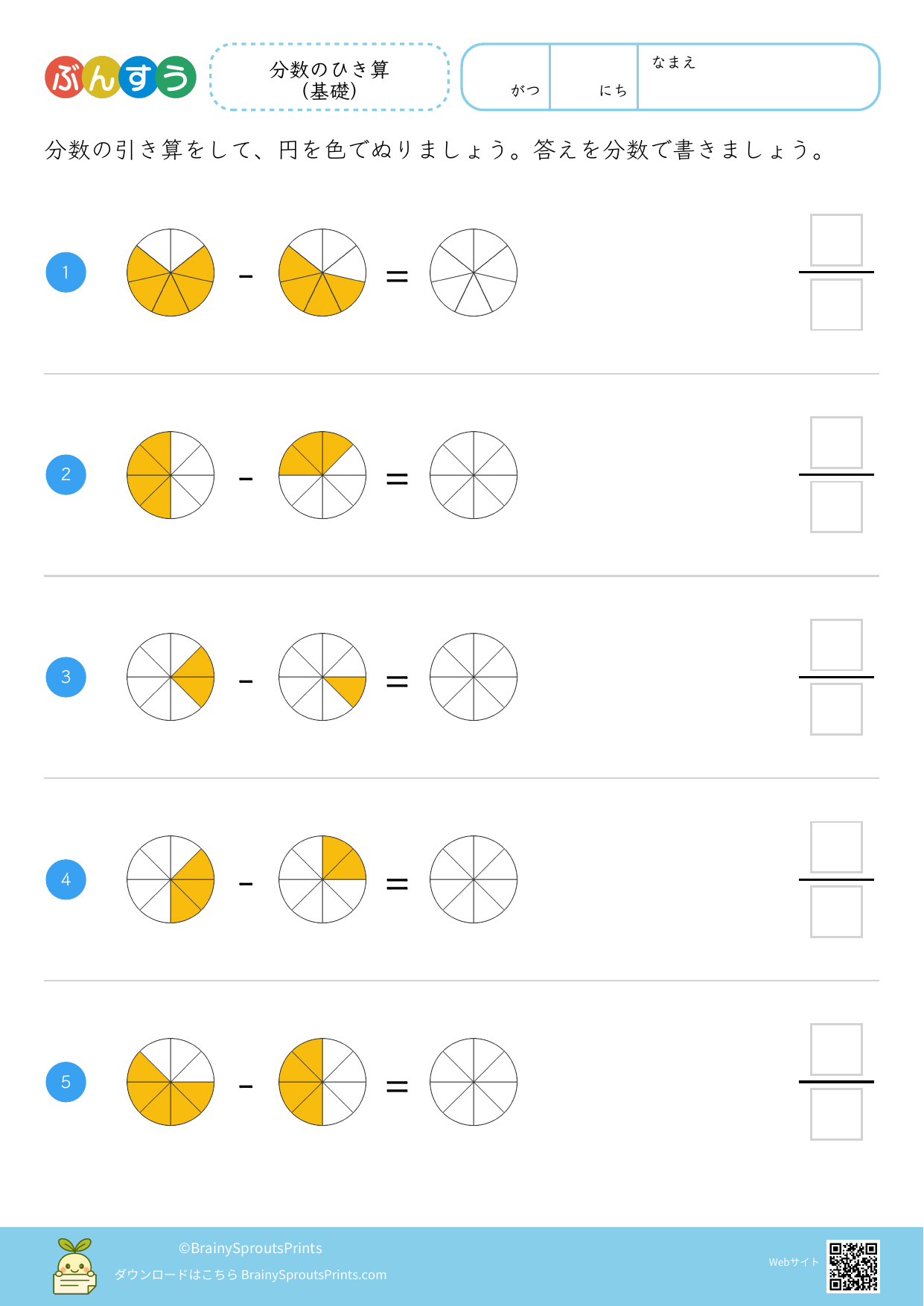Screen dimensions: 924x1306
Task: Click the blue number 5 circle badge
Action: pyautogui.click(x=66, y=1082)
